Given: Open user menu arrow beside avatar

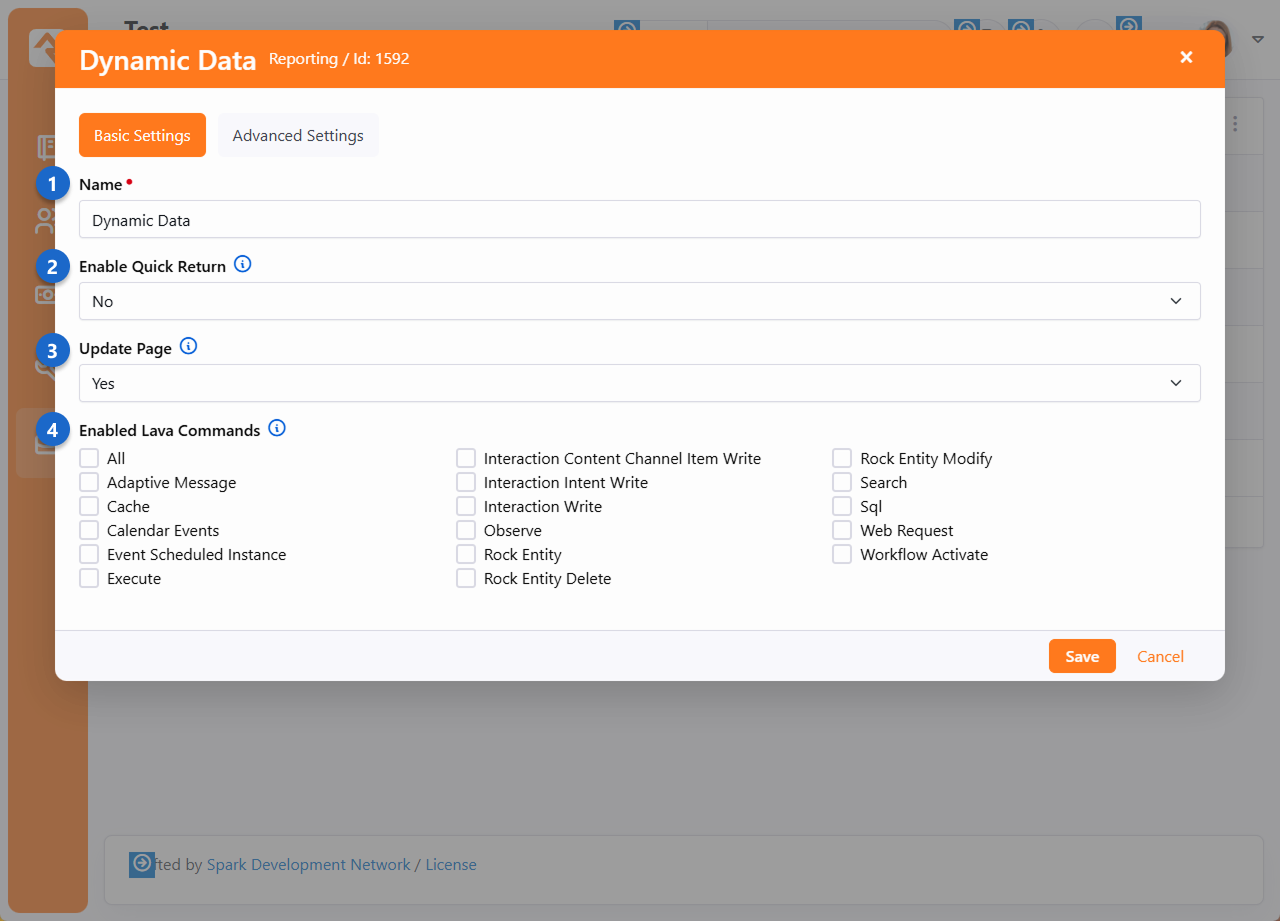Looking at the screenshot, I should point(1257,40).
